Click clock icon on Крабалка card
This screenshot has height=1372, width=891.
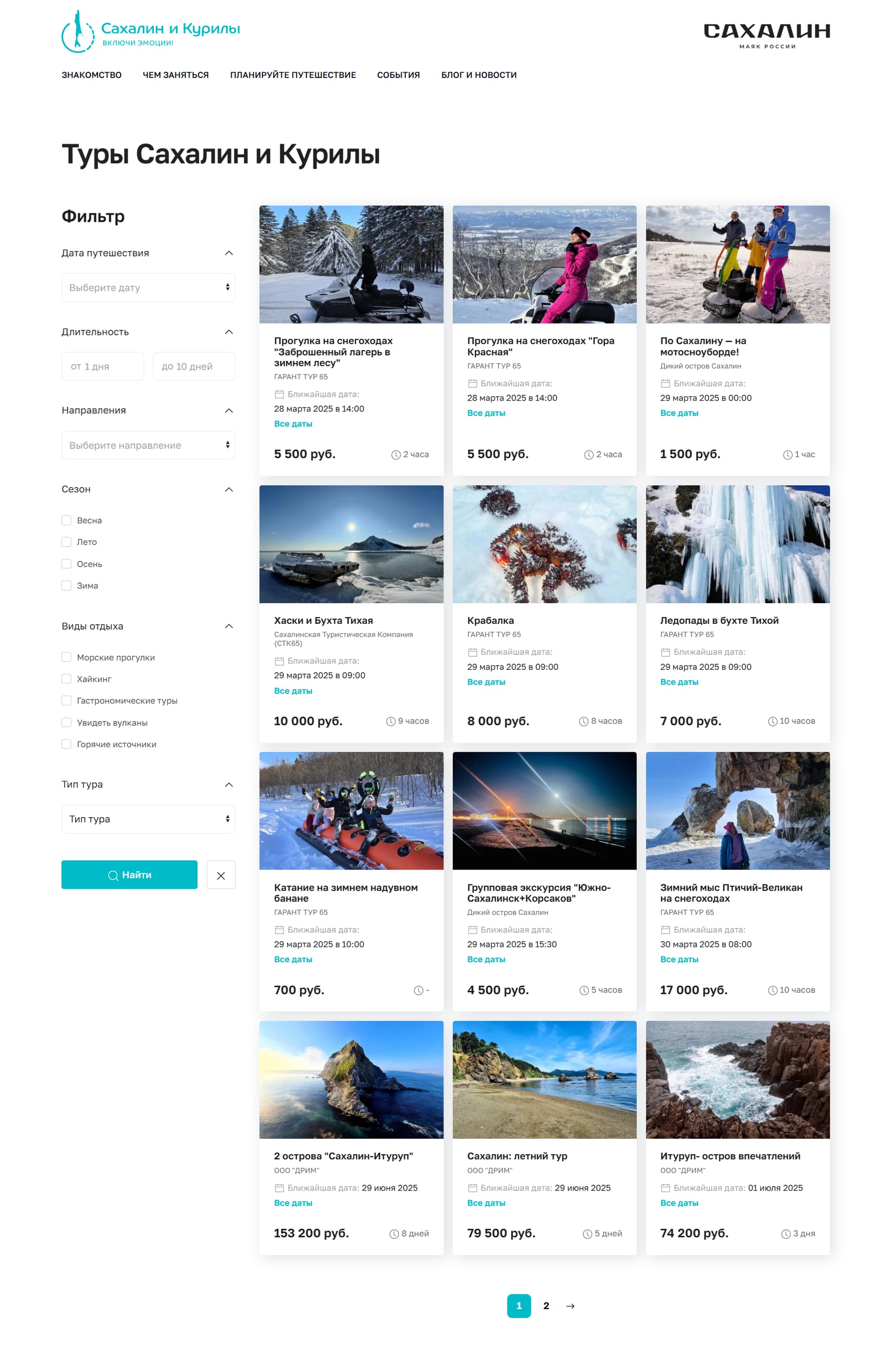point(583,722)
